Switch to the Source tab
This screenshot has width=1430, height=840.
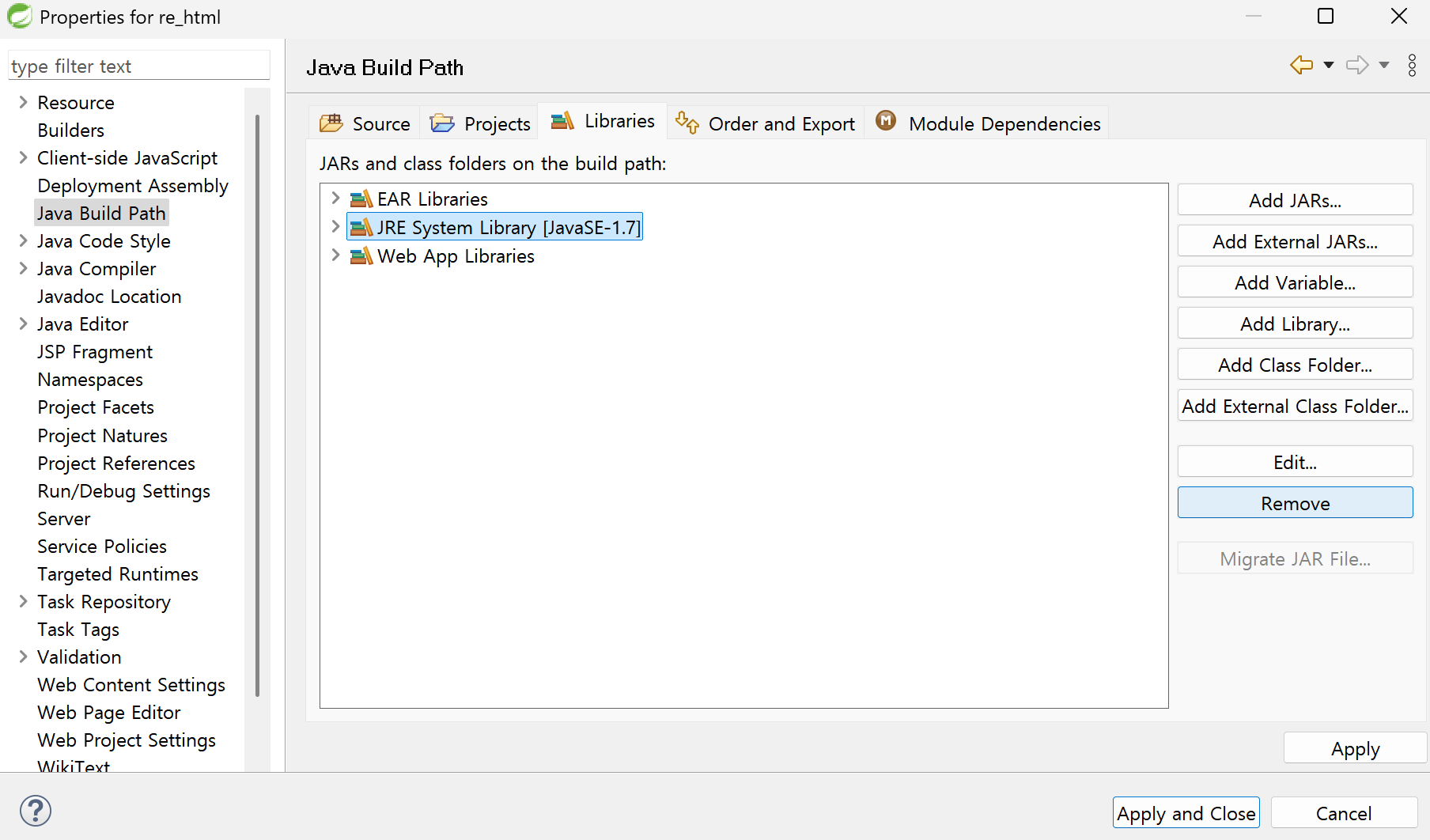[x=365, y=123]
